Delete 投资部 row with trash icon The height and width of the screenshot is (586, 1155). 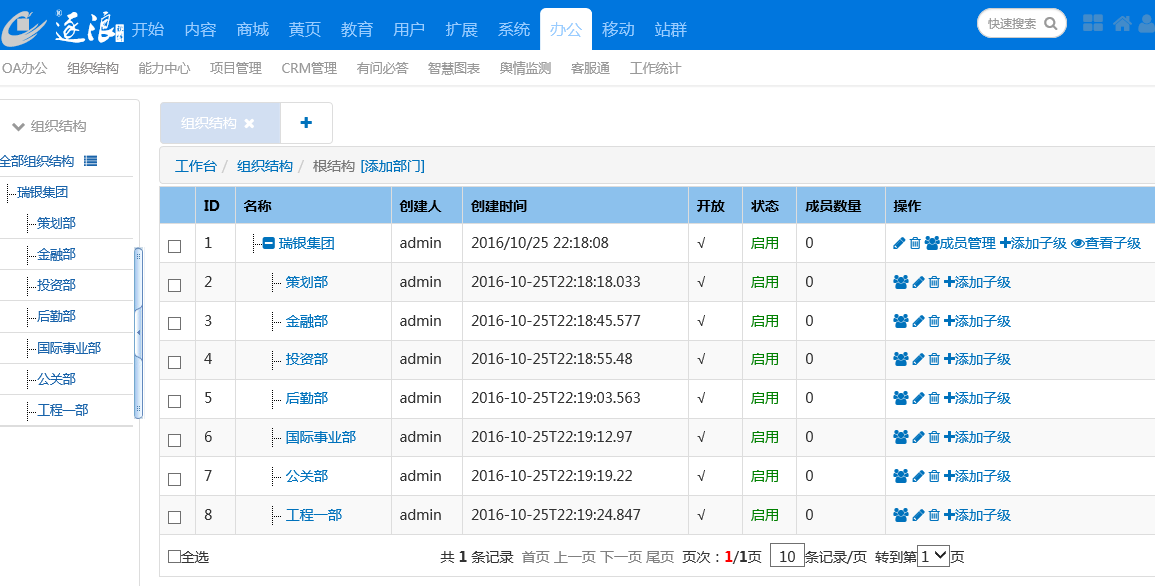point(934,359)
